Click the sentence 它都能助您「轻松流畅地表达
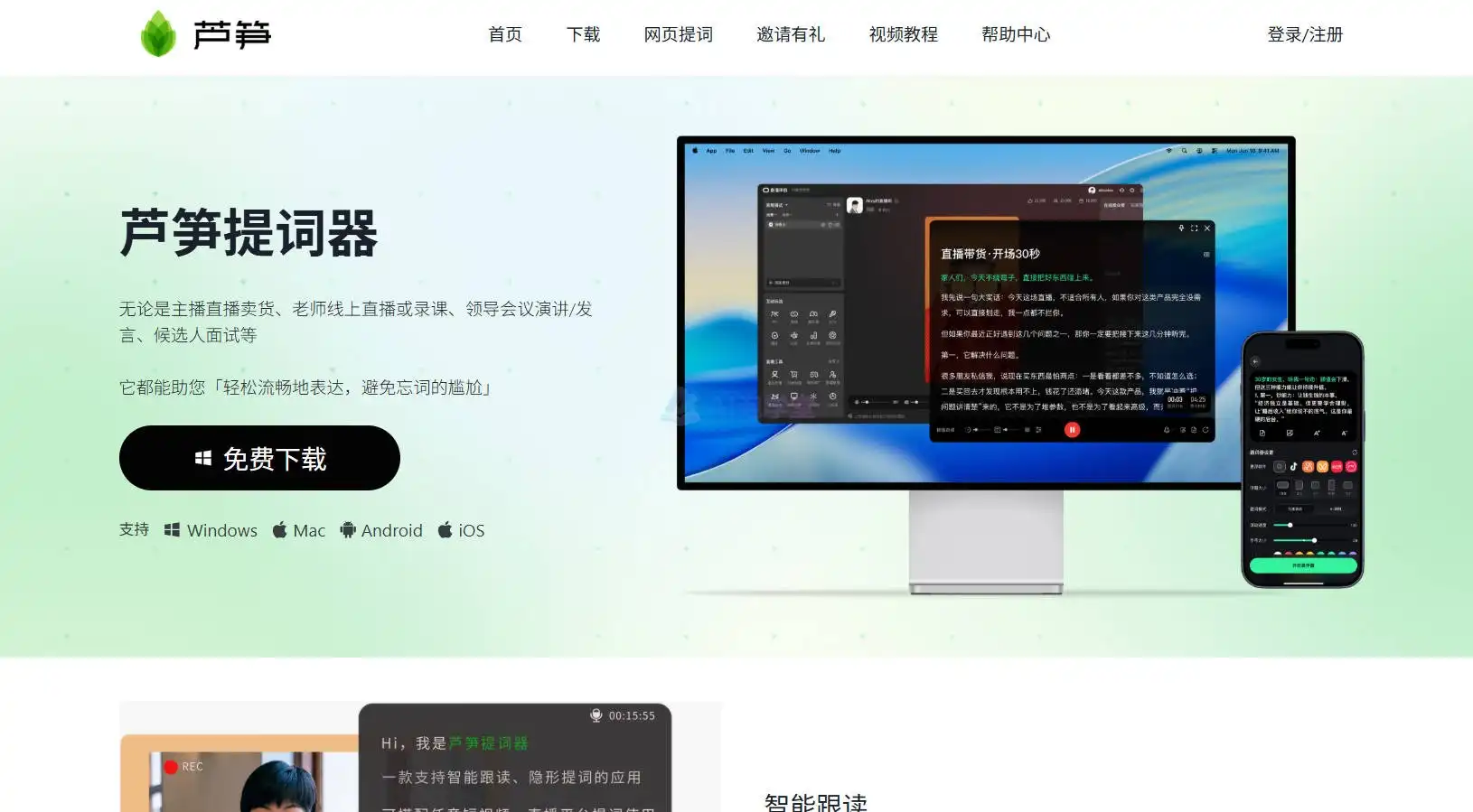1473x812 pixels. pyautogui.click(x=307, y=387)
